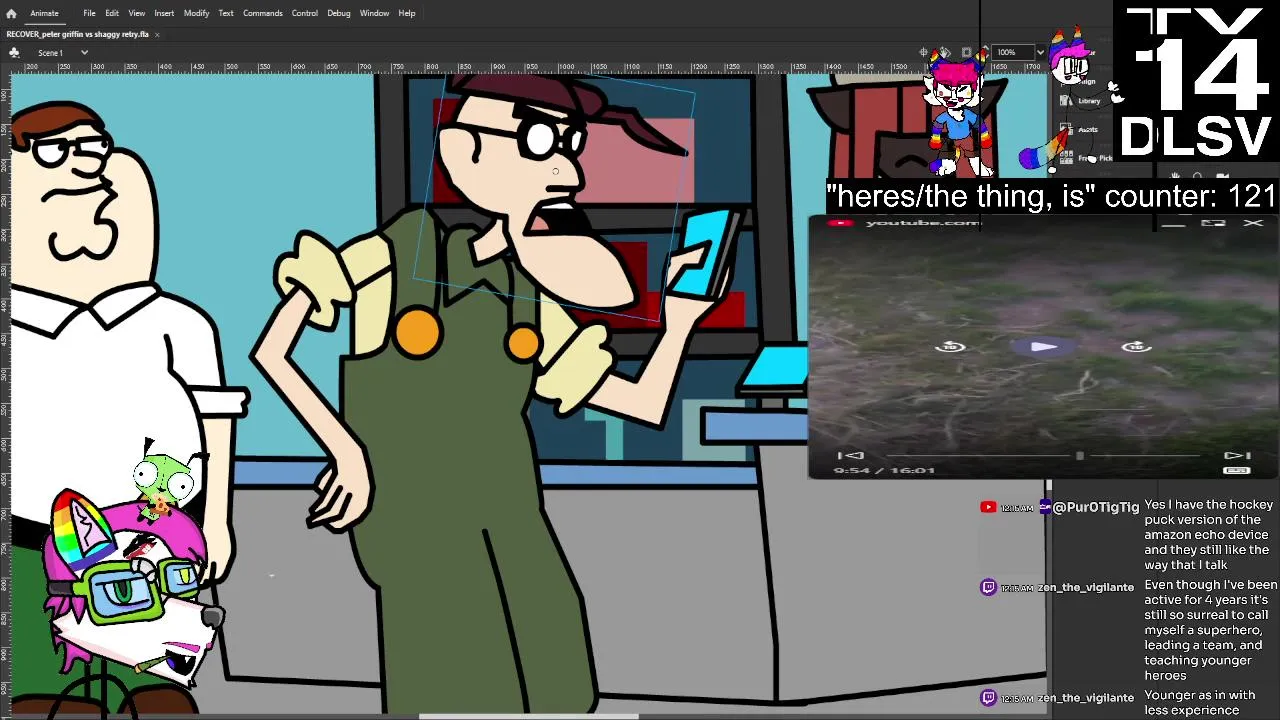This screenshot has height=720, width=1280.
Task: Click the Twitch badge on the Younger as in message
Action: click(988, 697)
